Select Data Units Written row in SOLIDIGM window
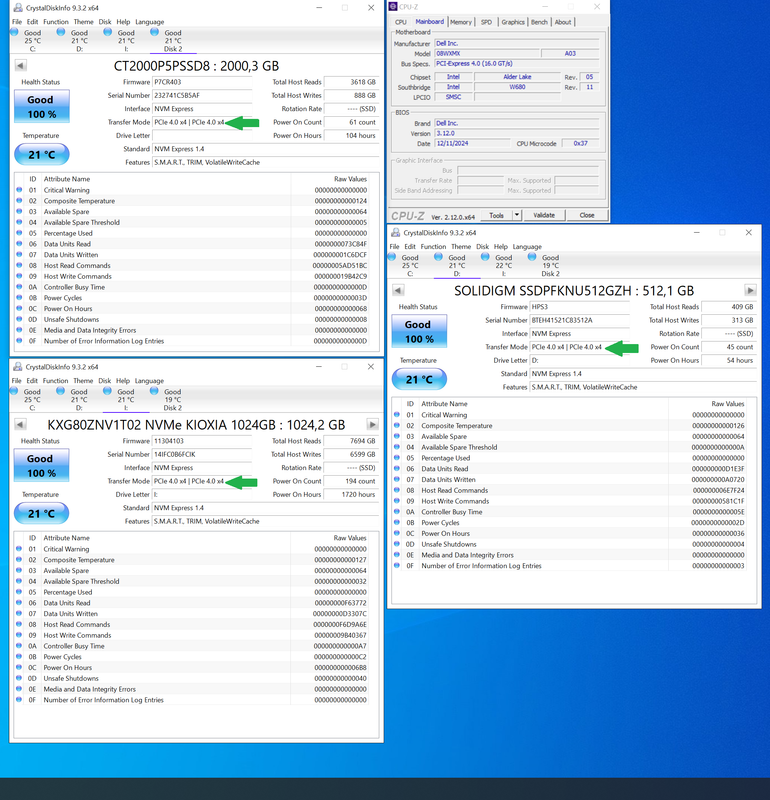 coord(570,480)
